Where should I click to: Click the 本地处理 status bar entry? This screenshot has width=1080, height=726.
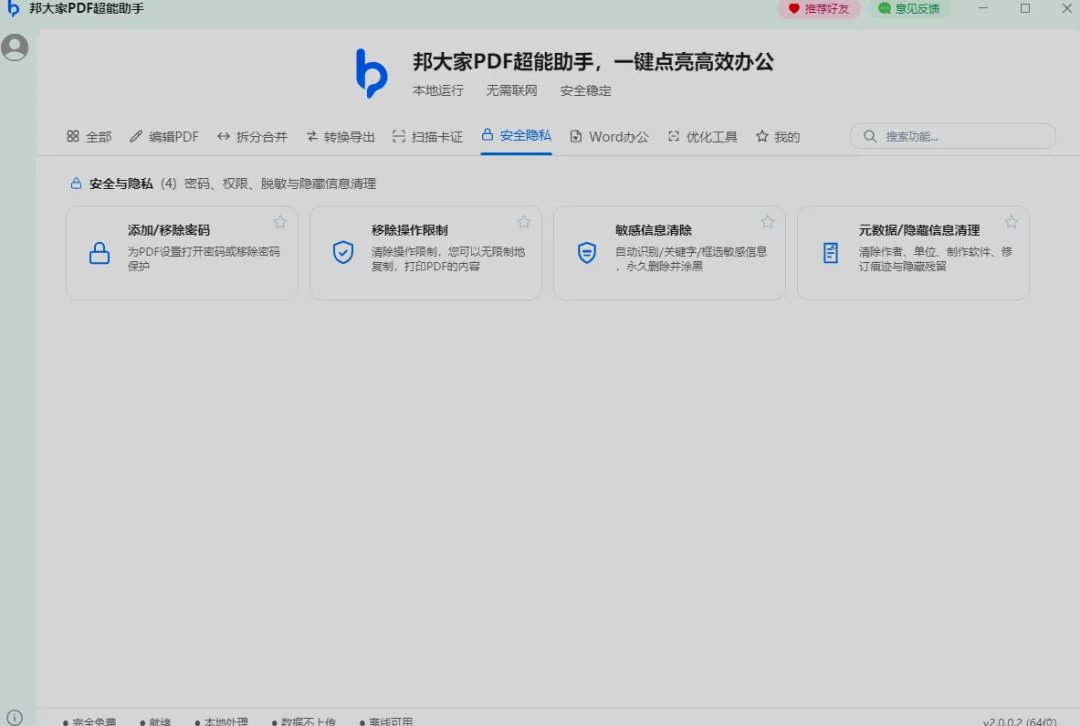coord(221,721)
